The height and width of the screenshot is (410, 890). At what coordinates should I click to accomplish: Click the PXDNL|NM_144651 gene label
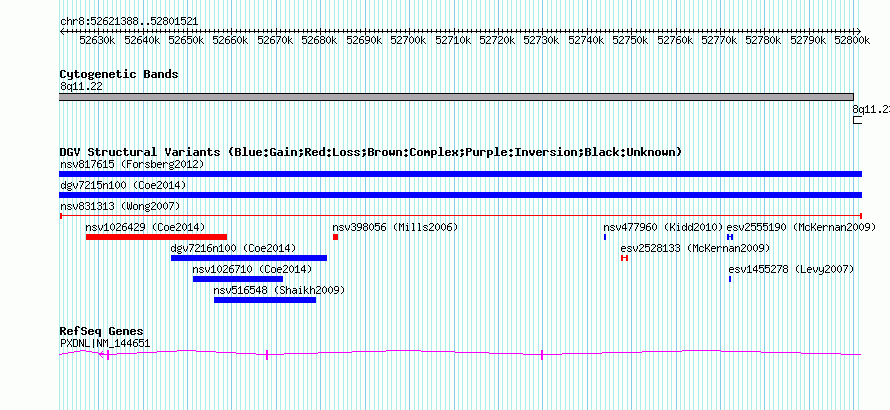click(105, 343)
